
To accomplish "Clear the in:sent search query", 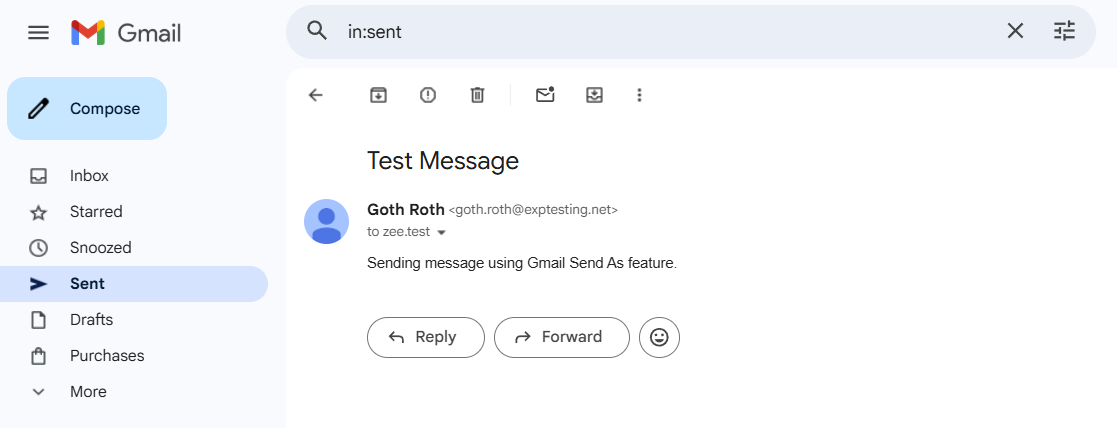I will (1015, 31).
